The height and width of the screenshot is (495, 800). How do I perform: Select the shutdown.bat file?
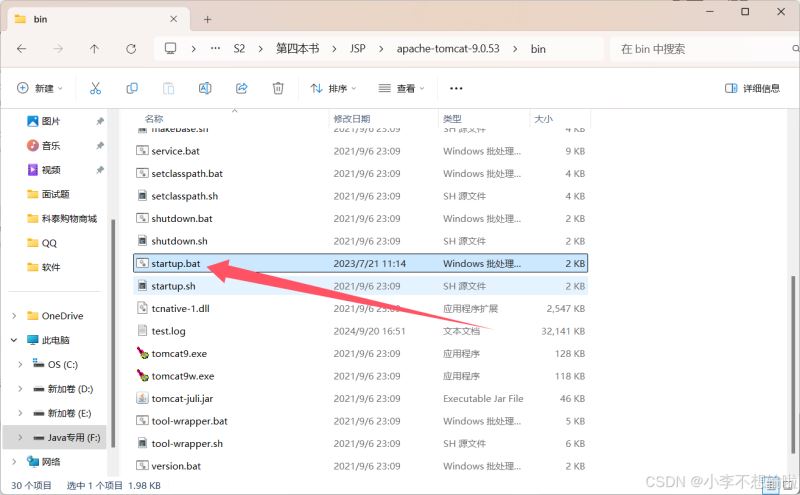pyautogui.click(x=360, y=218)
